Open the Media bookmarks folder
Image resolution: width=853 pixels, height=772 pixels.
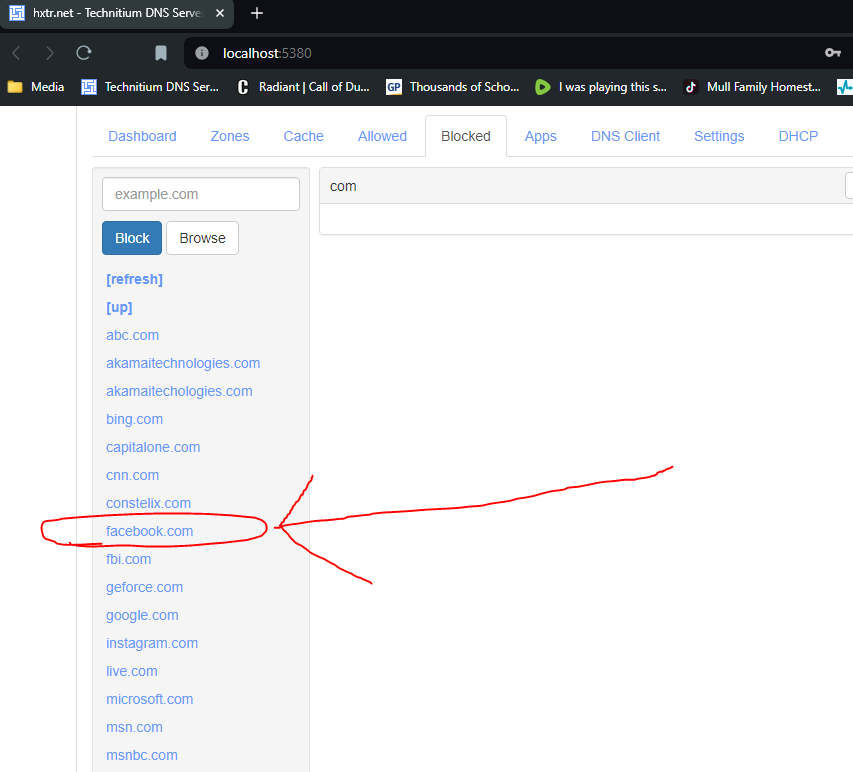click(x=36, y=87)
